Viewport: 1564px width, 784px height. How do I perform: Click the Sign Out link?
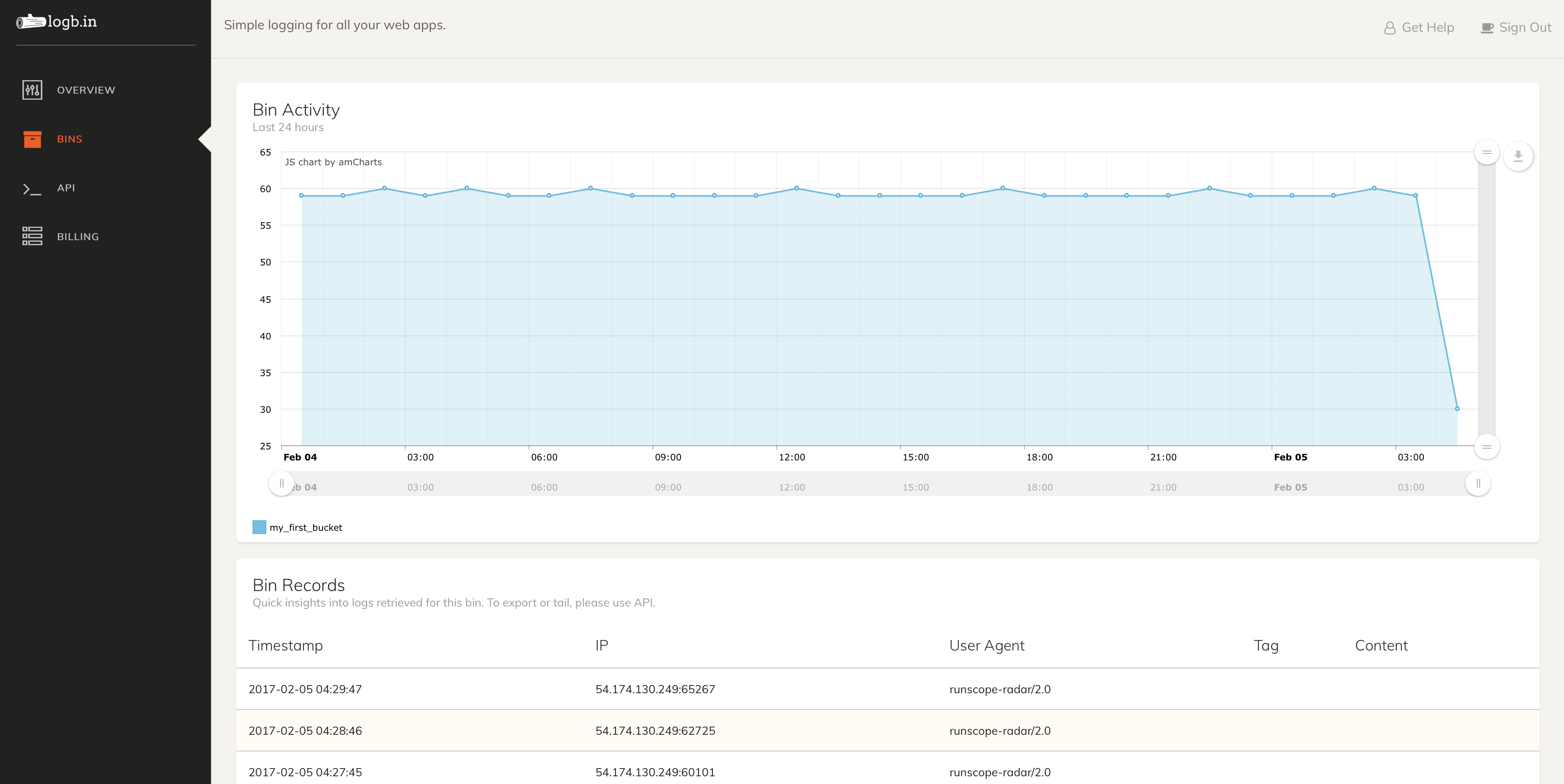[x=1524, y=27]
